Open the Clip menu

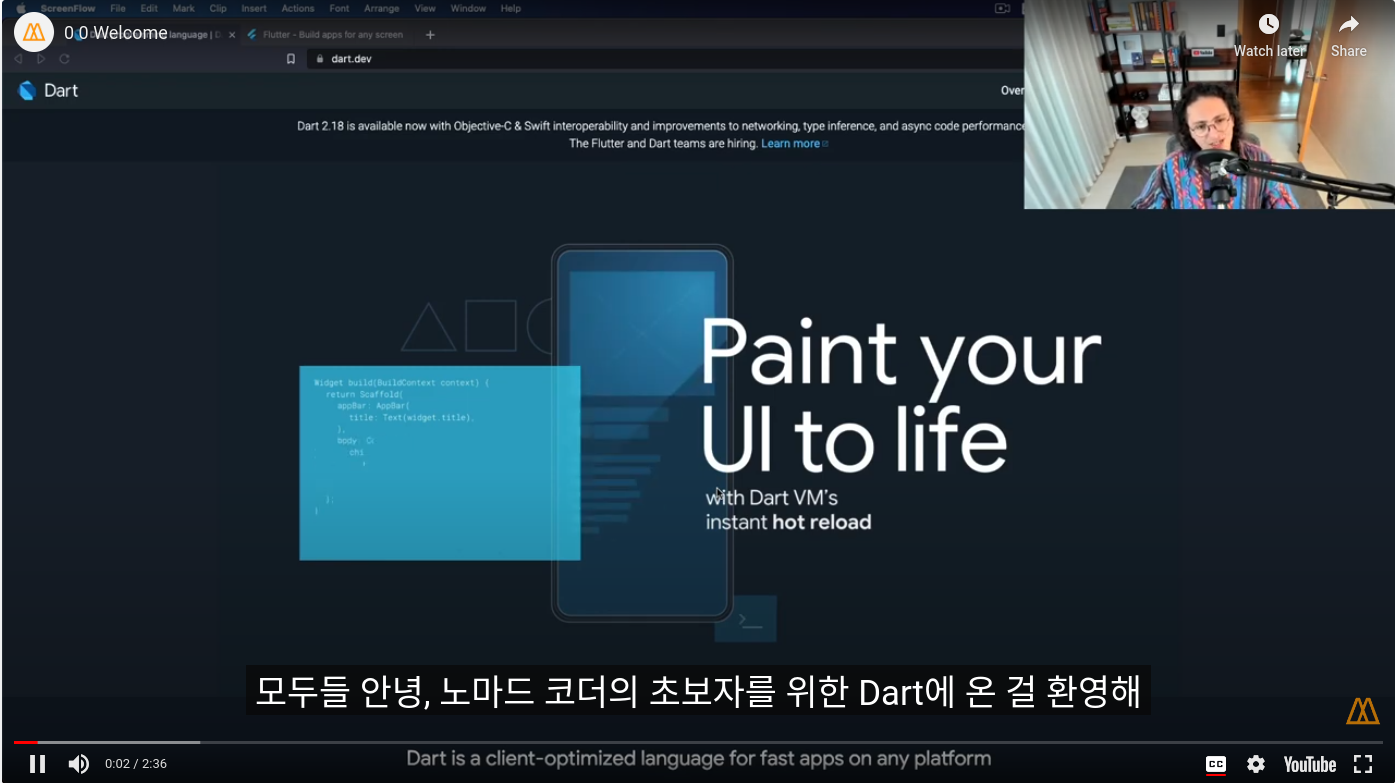coord(218,8)
